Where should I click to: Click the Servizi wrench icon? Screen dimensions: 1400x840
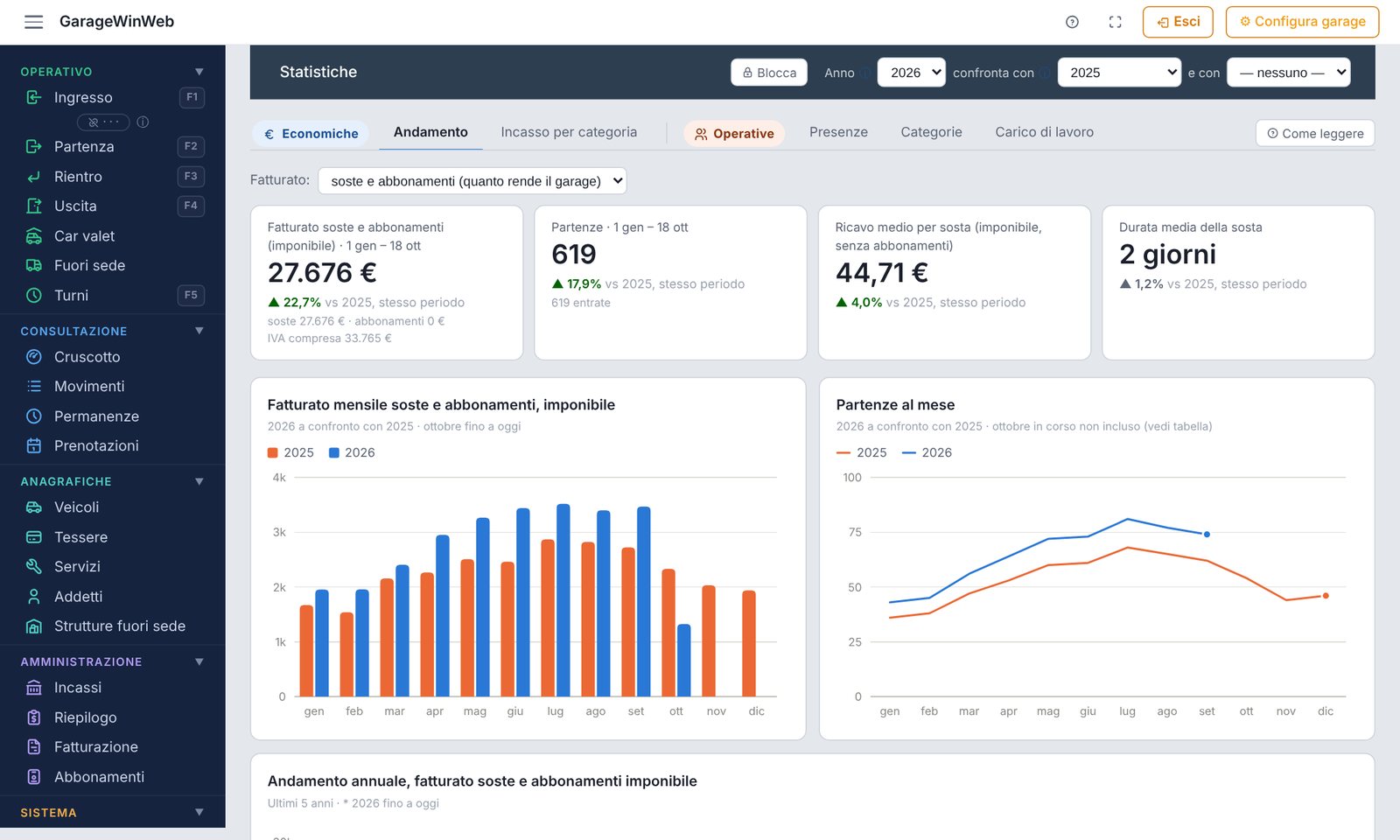pos(34,567)
